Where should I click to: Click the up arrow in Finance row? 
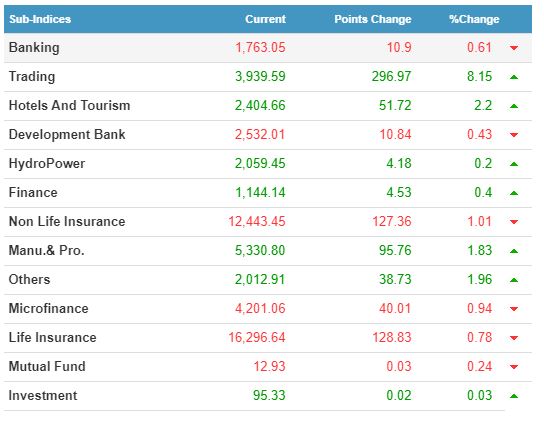point(514,193)
